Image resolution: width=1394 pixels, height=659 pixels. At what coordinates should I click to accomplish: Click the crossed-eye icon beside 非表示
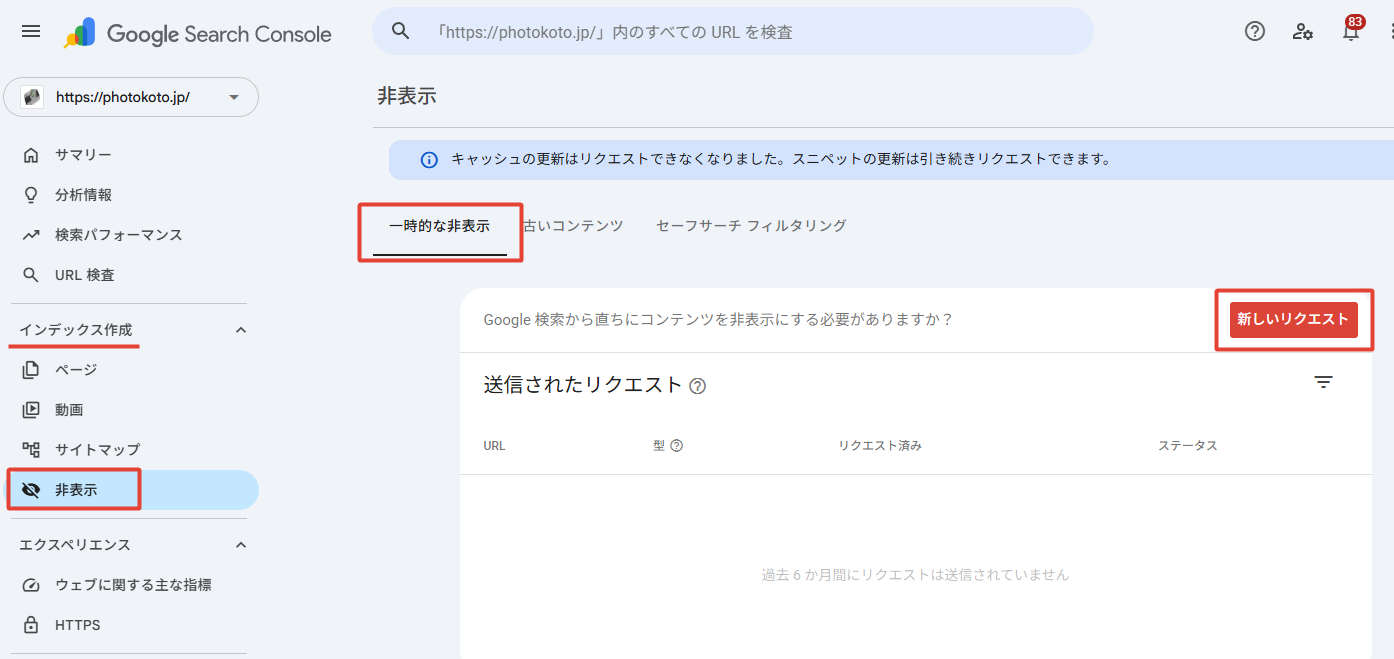click(x=31, y=490)
